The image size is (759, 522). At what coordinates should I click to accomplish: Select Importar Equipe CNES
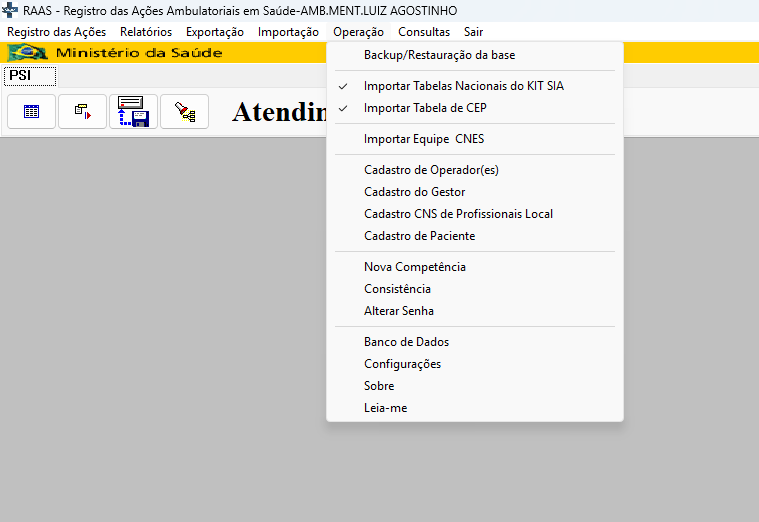tap(475, 139)
